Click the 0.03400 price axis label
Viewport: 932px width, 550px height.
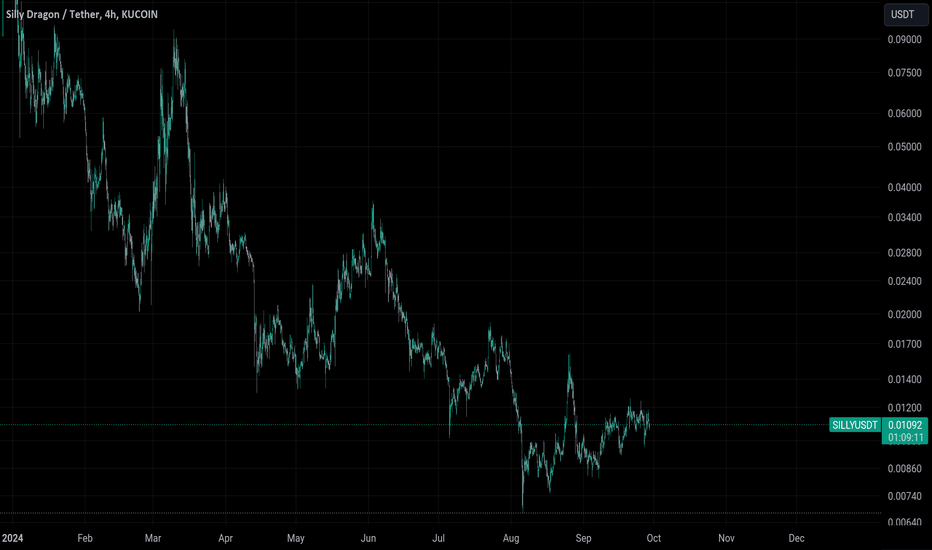[904, 218]
